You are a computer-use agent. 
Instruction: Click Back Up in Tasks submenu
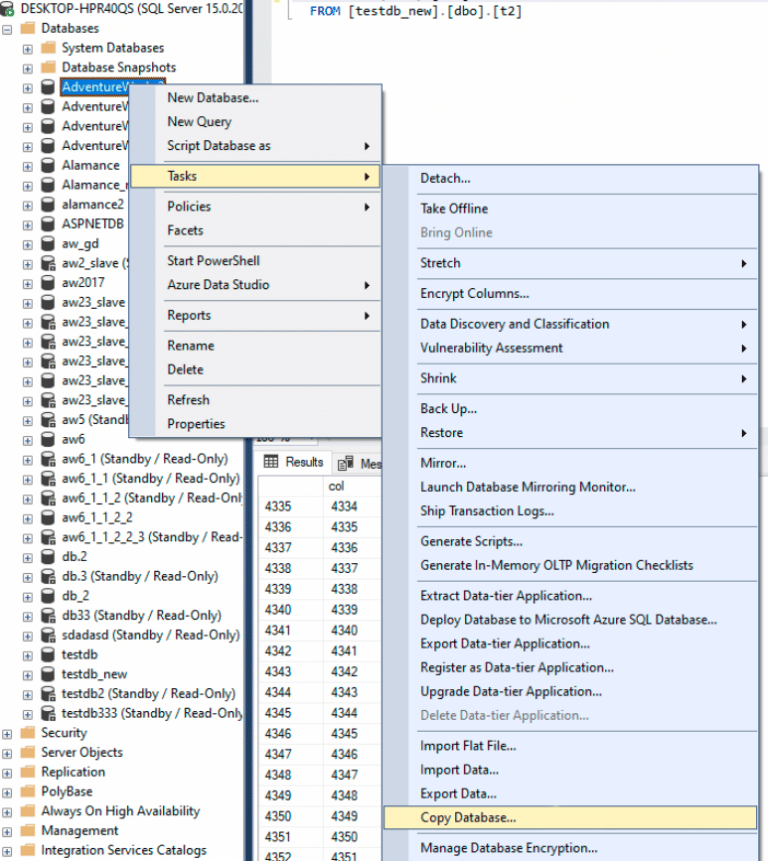pyautogui.click(x=448, y=408)
